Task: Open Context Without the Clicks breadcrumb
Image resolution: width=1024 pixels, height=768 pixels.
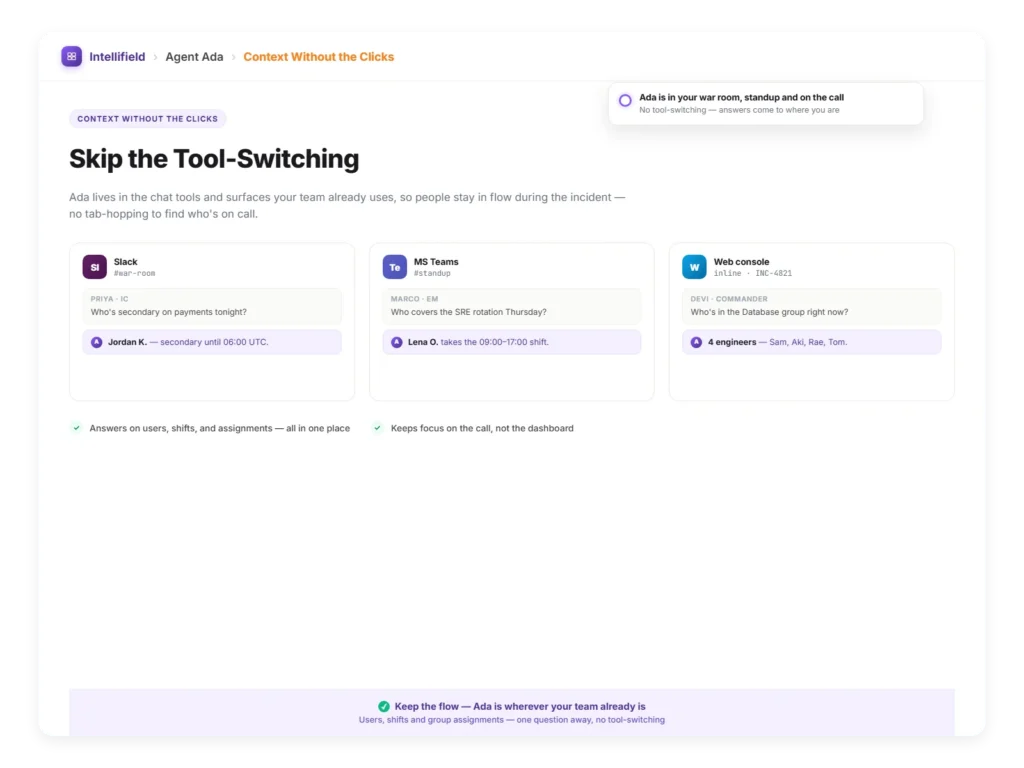Action: (x=319, y=57)
